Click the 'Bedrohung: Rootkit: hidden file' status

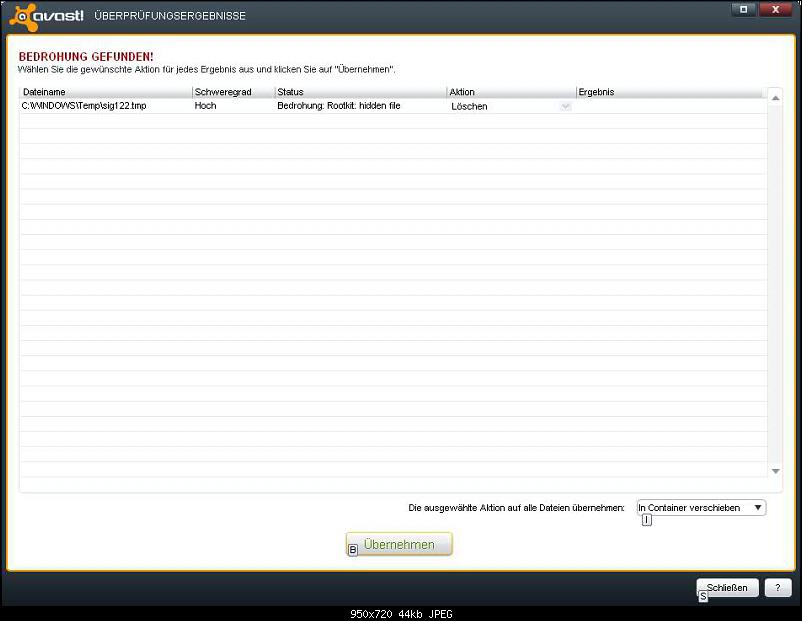click(339, 106)
